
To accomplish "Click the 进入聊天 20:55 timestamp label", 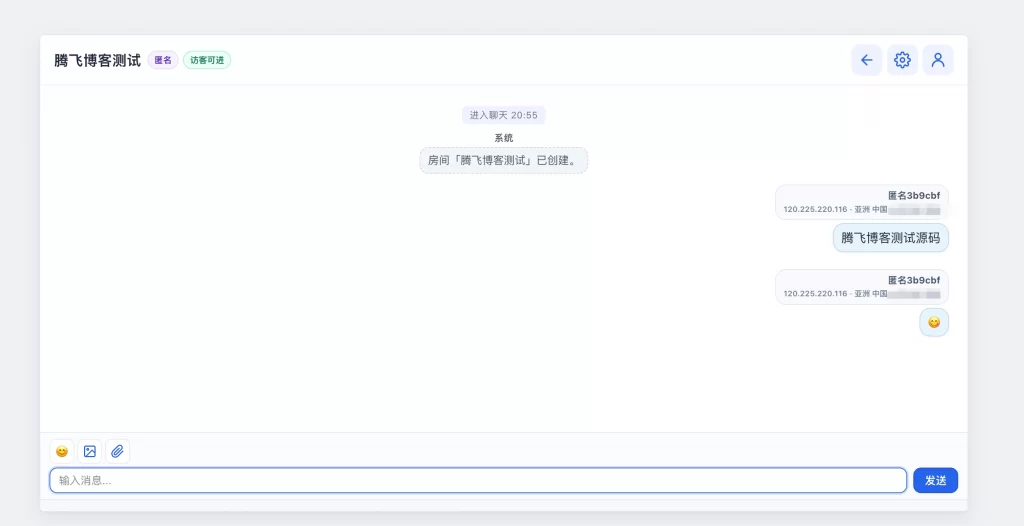I will pyautogui.click(x=503, y=115).
